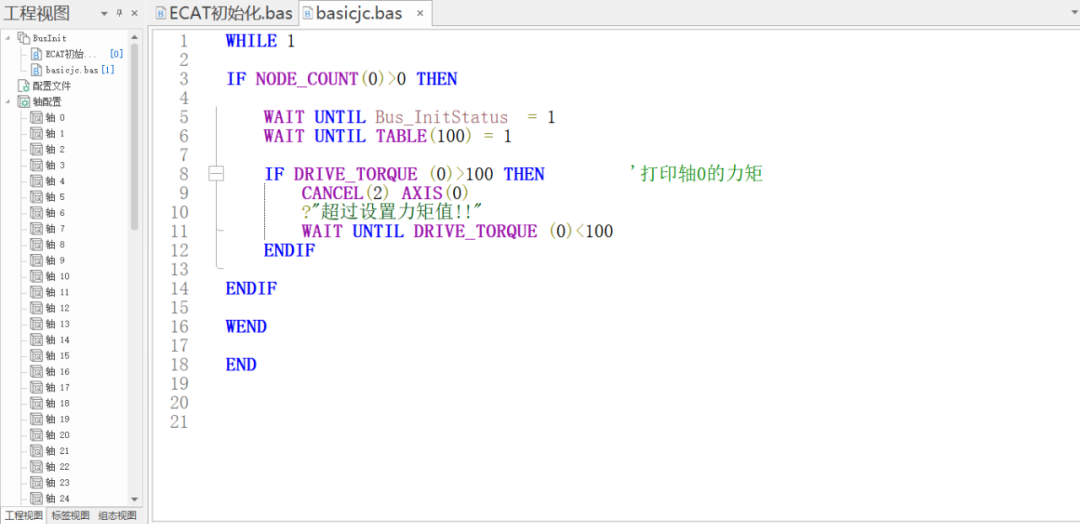Image resolution: width=1080 pixels, height=524 pixels.
Task: Click END keyword on line 18
Action: (x=241, y=364)
